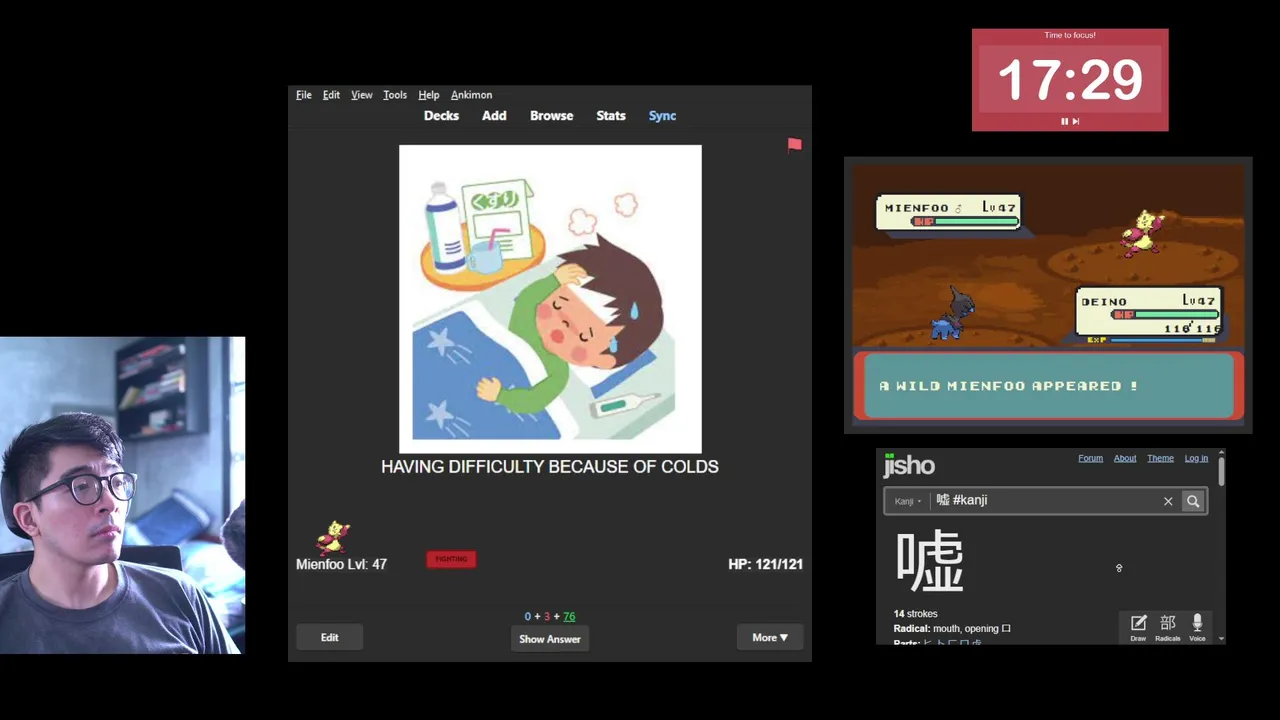The height and width of the screenshot is (720, 1280).
Task: Click the wild Mienfoo sprite in battle
Action: point(1140,233)
